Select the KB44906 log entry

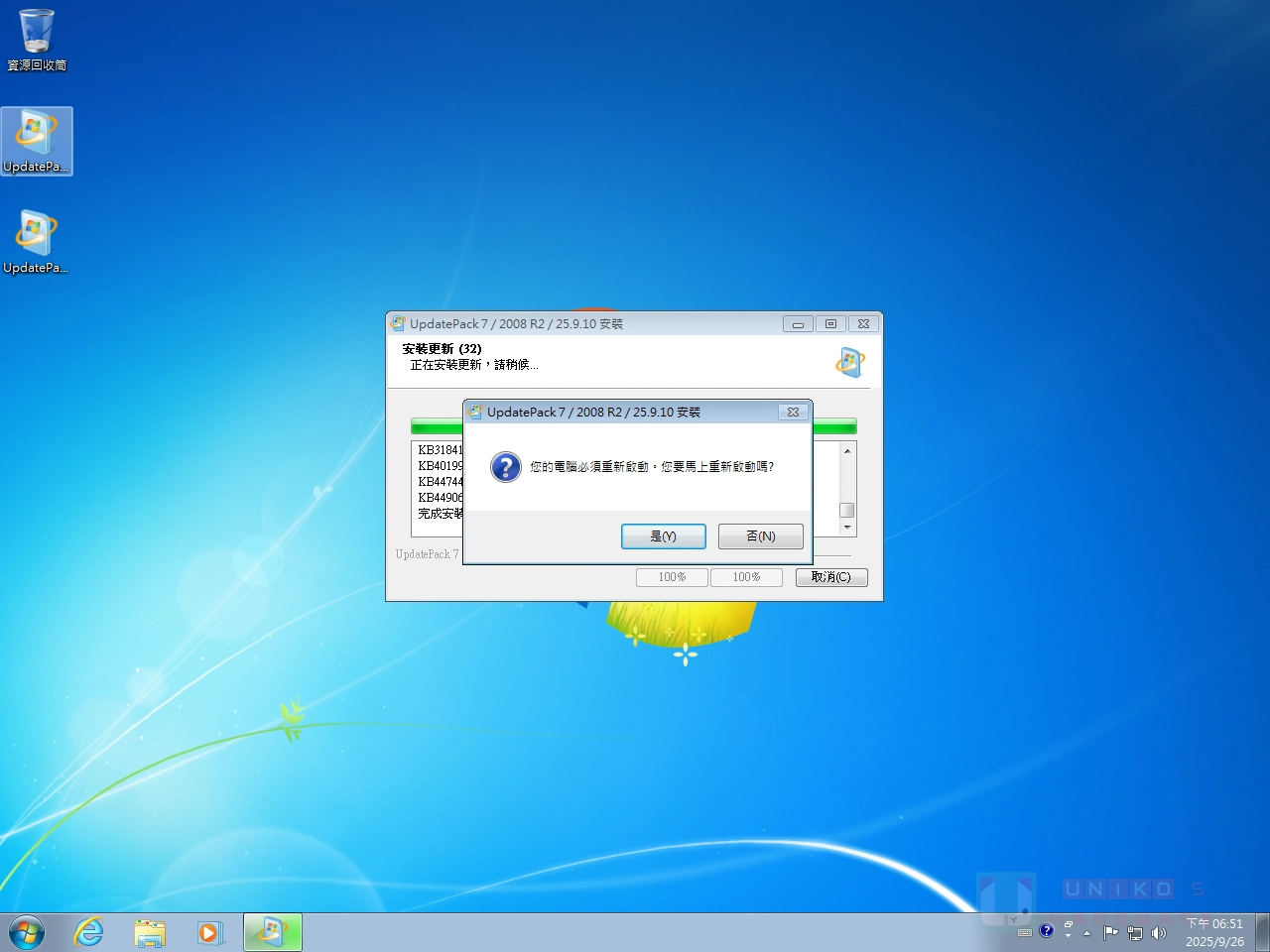(440, 498)
